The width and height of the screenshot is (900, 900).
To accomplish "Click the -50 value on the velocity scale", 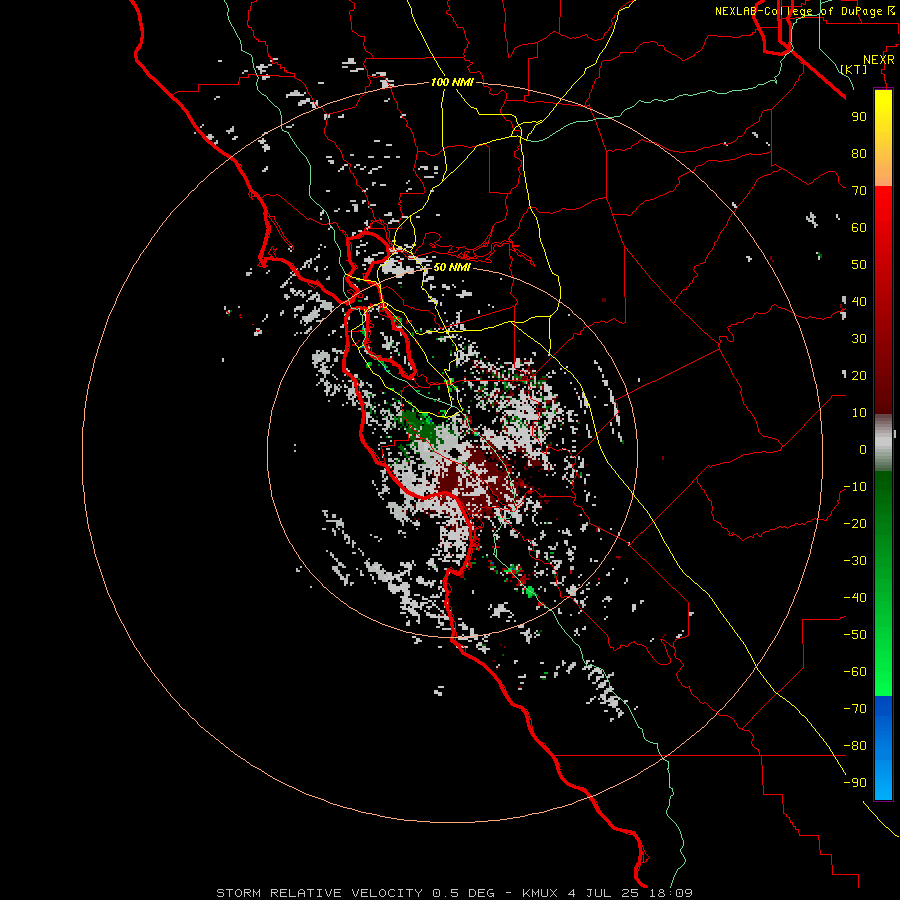I will pos(855,634).
